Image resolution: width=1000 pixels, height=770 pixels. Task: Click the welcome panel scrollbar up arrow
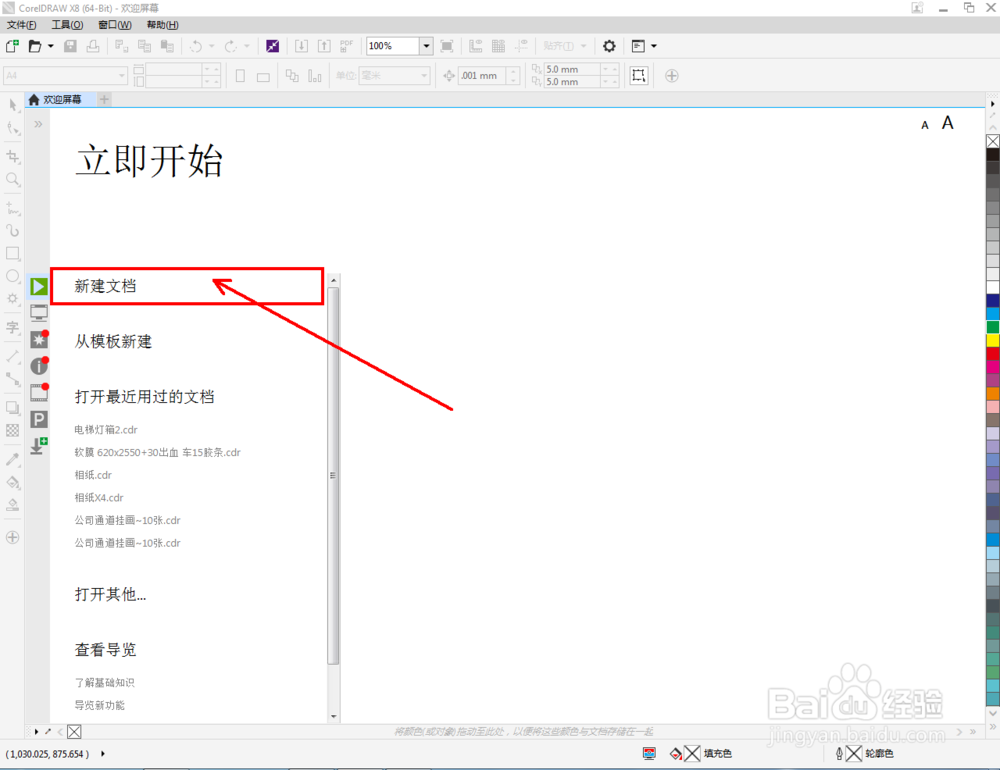[334, 280]
